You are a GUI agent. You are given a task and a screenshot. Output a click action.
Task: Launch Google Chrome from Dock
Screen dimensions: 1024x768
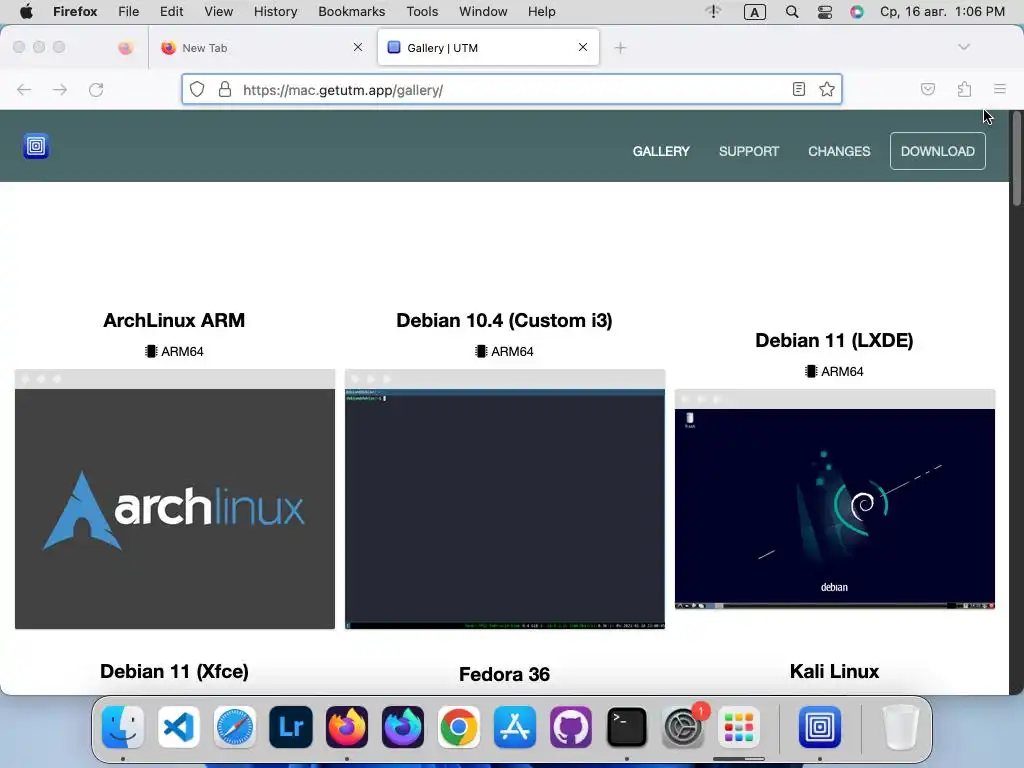(x=458, y=727)
